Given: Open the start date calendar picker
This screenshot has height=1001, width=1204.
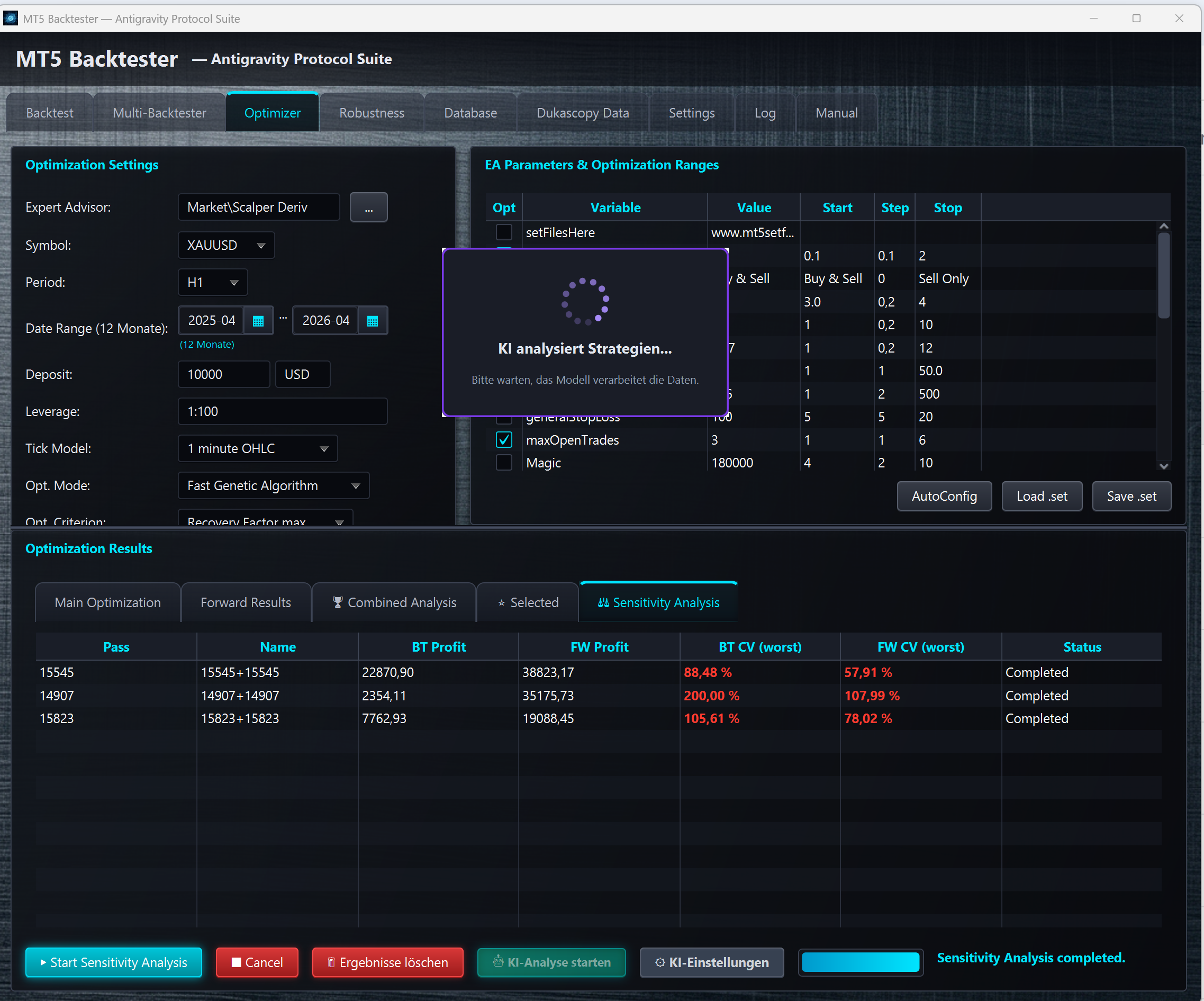Looking at the screenshot, I should [x=258, y=320].
